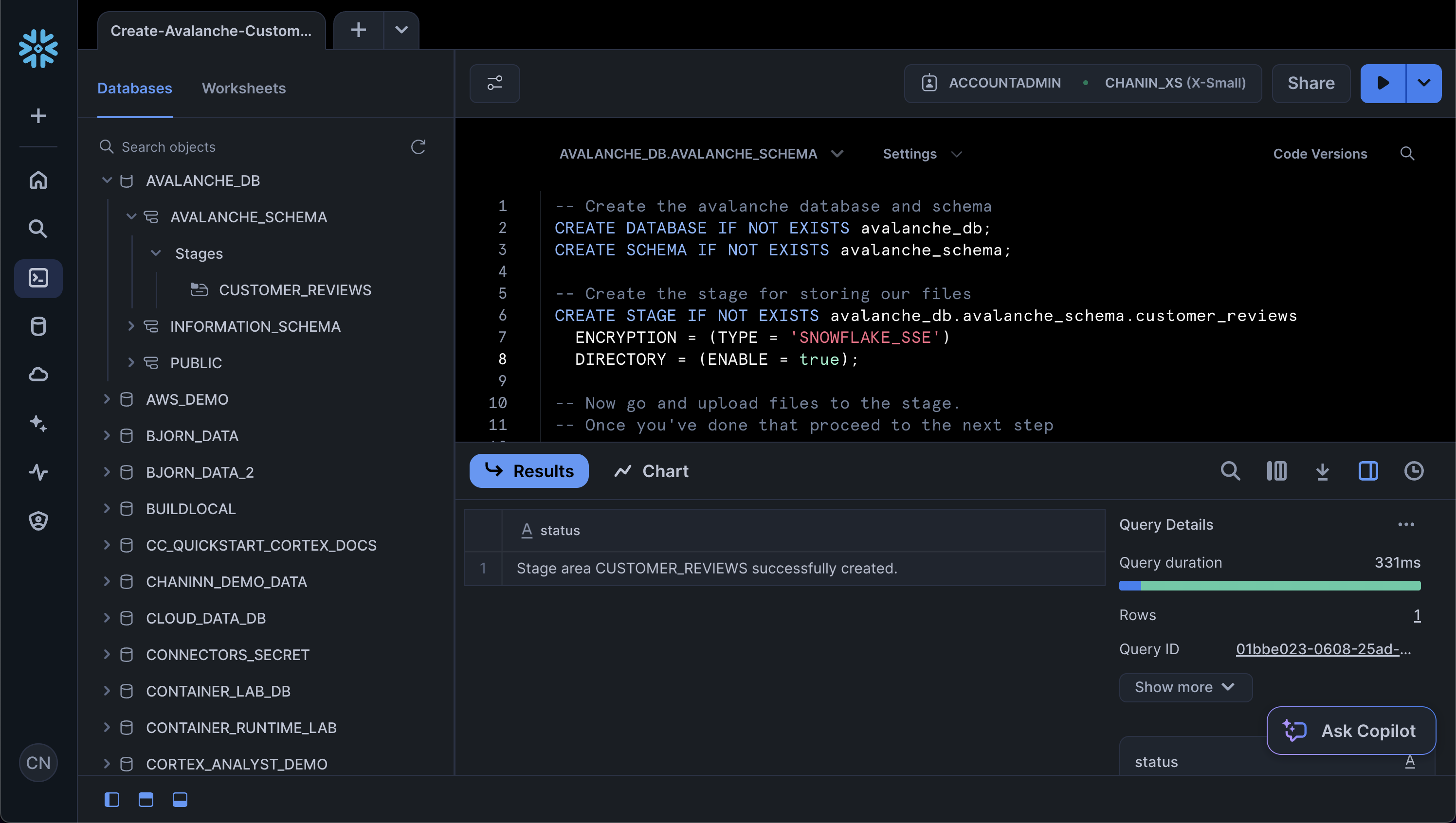This screenshot has height=823, width=1456.
Task: Open the Data database sidebar icon
Action: pyautogui.click(x=38, y=326)
